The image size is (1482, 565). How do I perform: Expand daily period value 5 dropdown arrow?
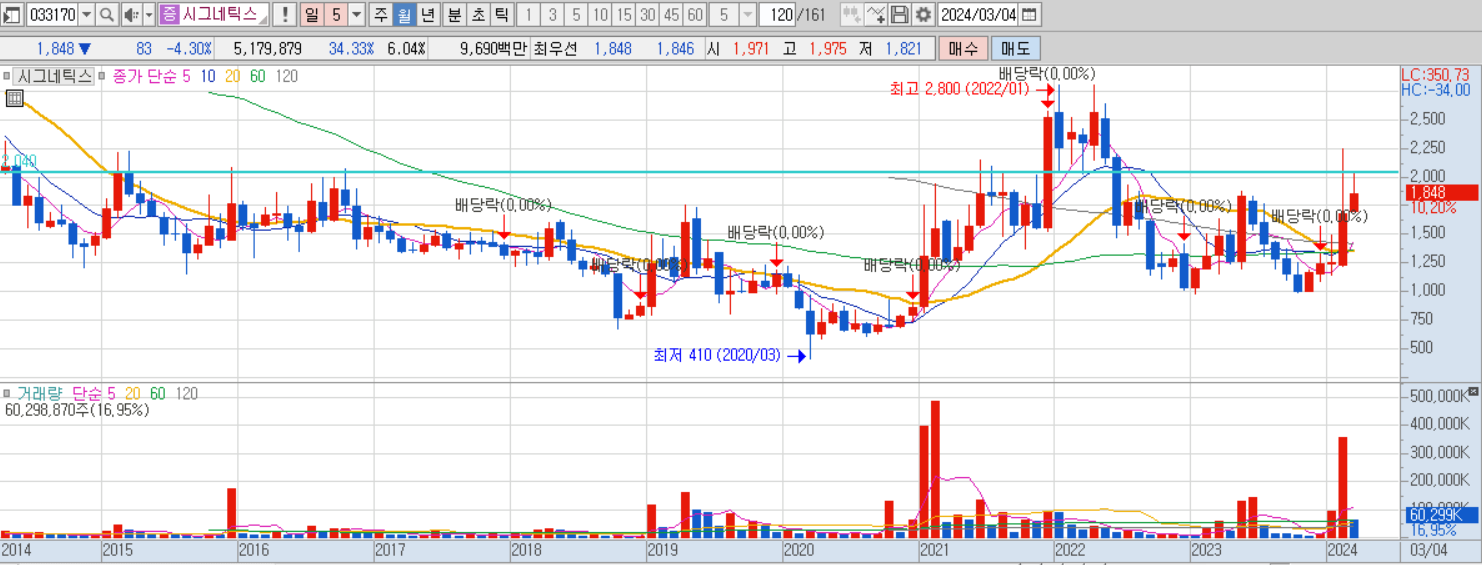tap(356, 14)
